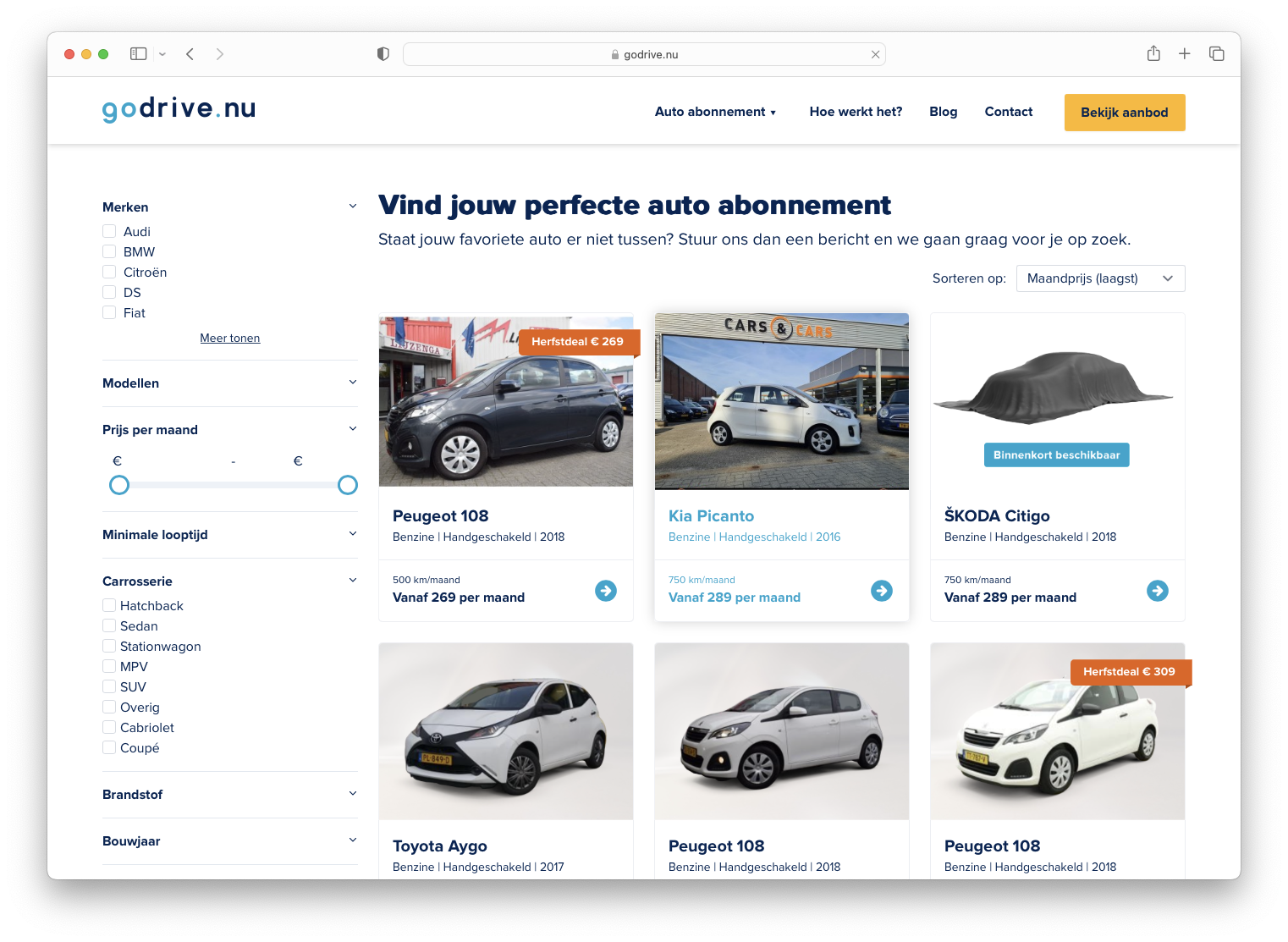Open a new tab with plus icon
This screenshot has width=1288, height=942.
[1185, 54]
